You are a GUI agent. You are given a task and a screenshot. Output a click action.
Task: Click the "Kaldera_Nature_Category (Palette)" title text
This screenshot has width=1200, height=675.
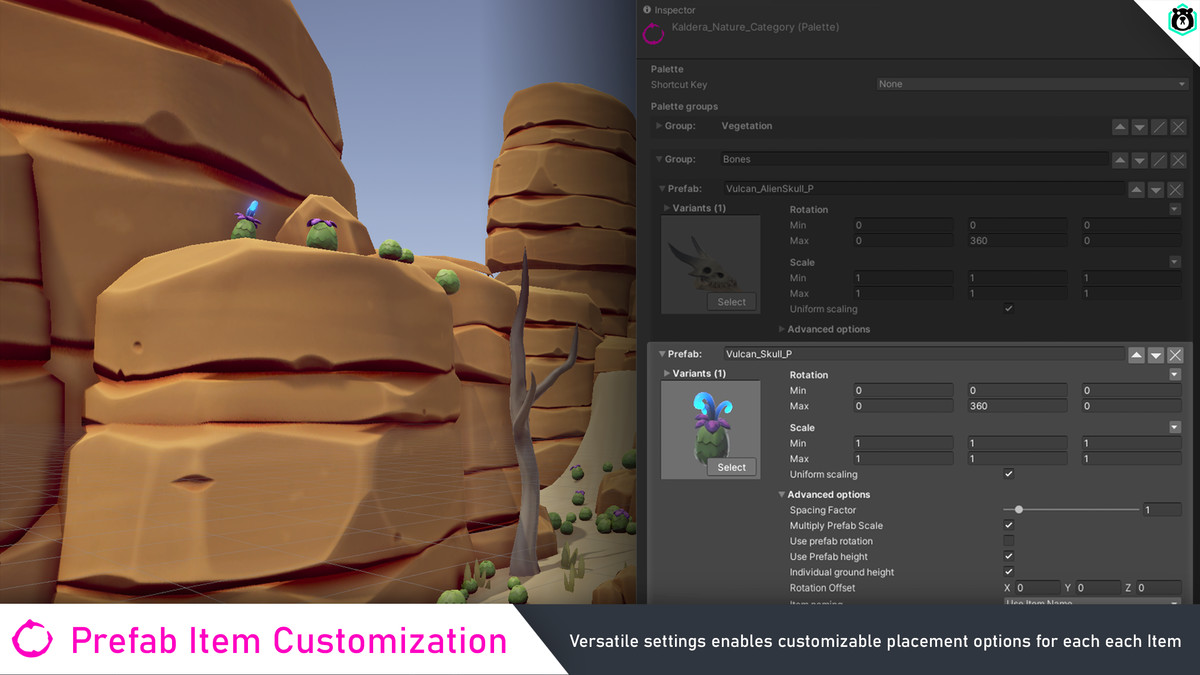755,27
